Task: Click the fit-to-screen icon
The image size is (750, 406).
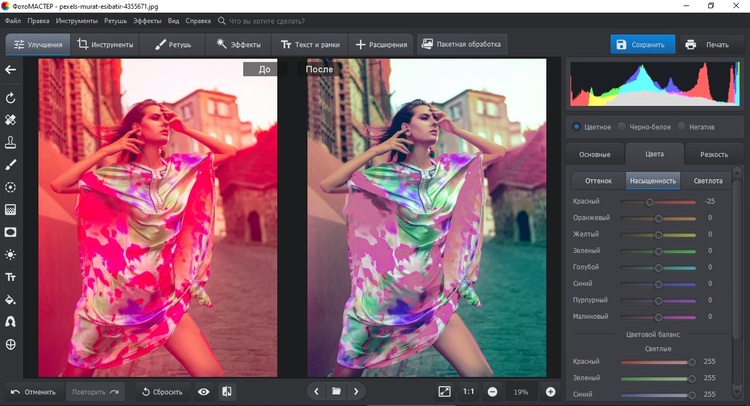Action: click(x=445, y=391)
